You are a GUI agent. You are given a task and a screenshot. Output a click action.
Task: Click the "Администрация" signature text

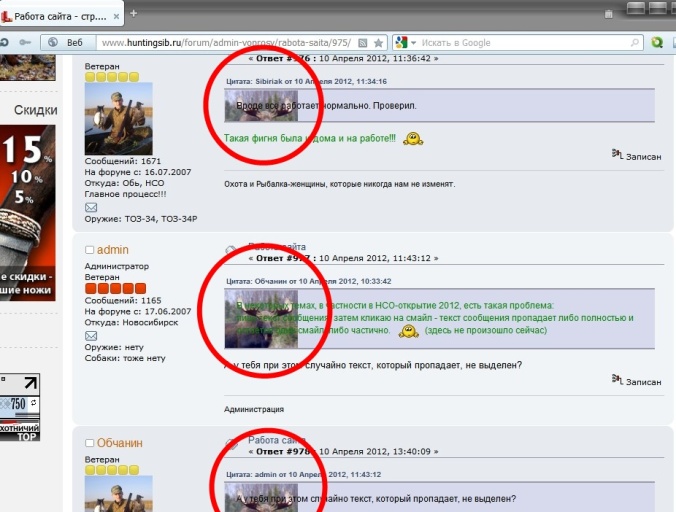(254, 409)
